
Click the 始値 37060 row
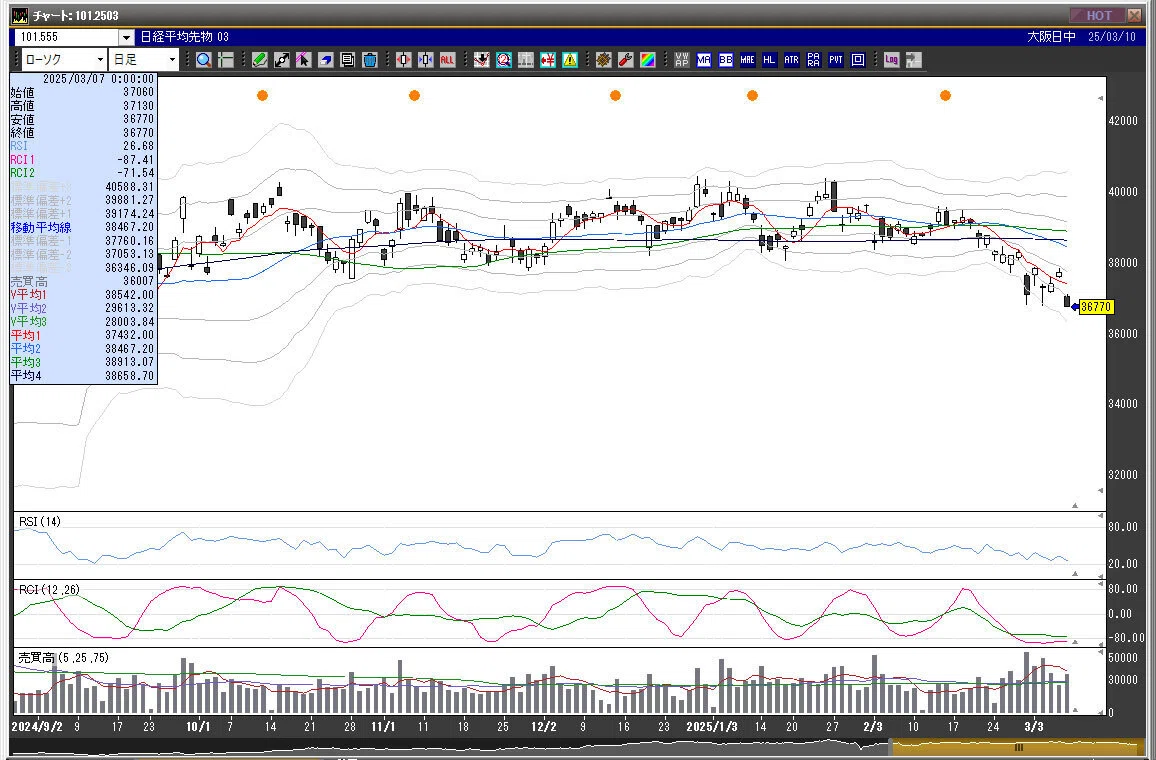tap(83, 93)
